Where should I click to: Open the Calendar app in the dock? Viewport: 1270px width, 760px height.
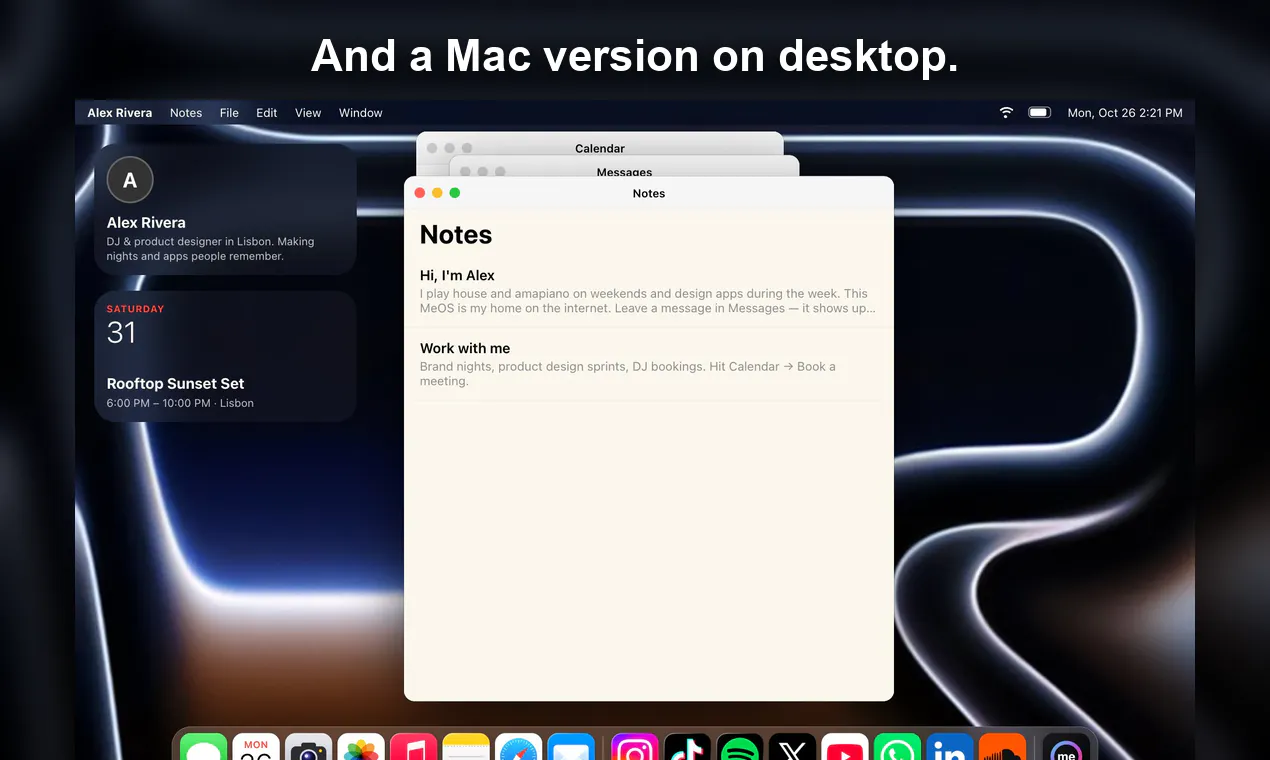pyautogui.click(x=256, y=747)
